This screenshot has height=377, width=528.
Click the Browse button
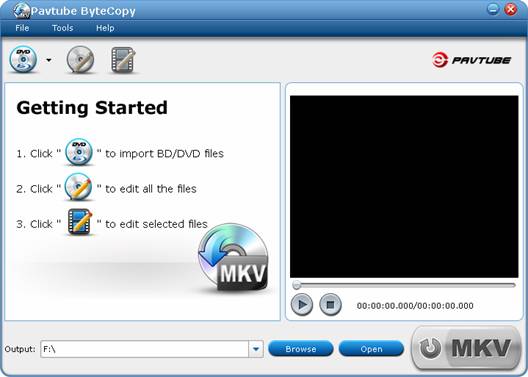coord(301,349)
